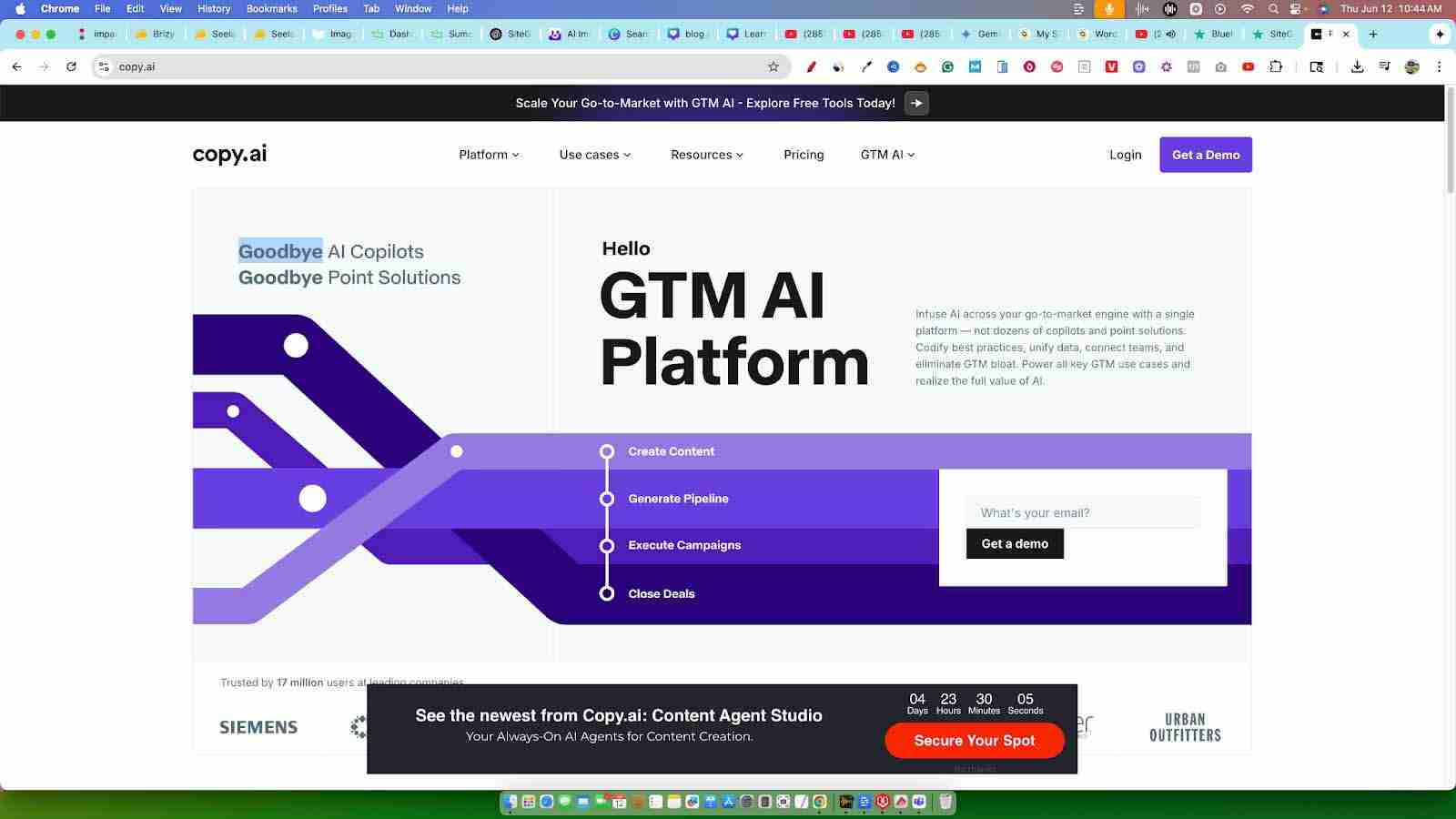Click the purple Get a Demo button

coord(1206,155)
